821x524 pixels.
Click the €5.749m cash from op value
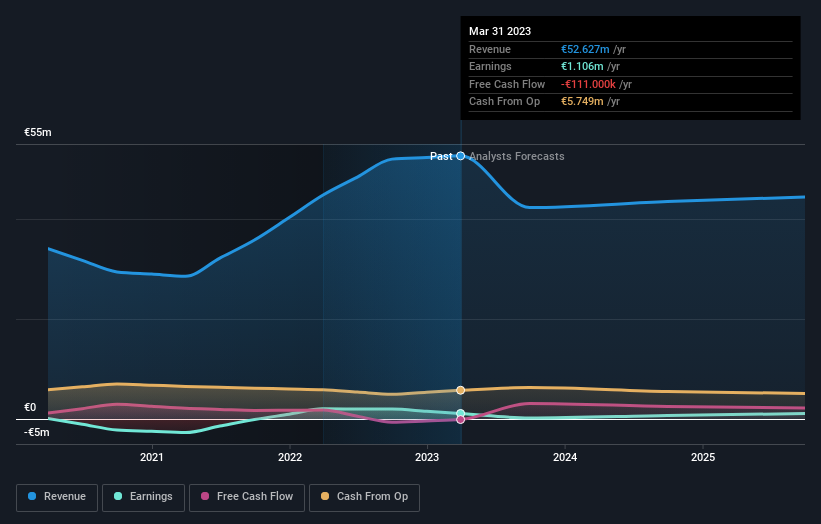(x=582, y=102)
